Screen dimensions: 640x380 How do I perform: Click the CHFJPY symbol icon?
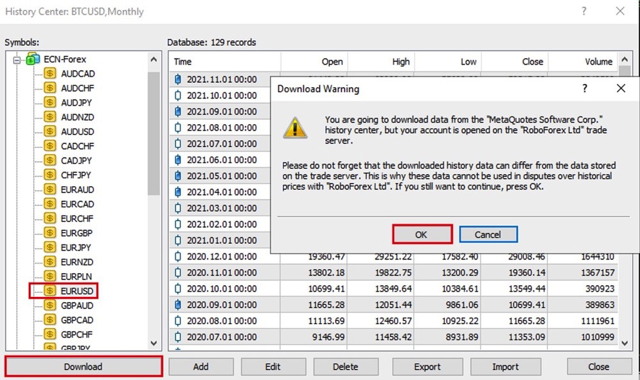pos(50,175)
